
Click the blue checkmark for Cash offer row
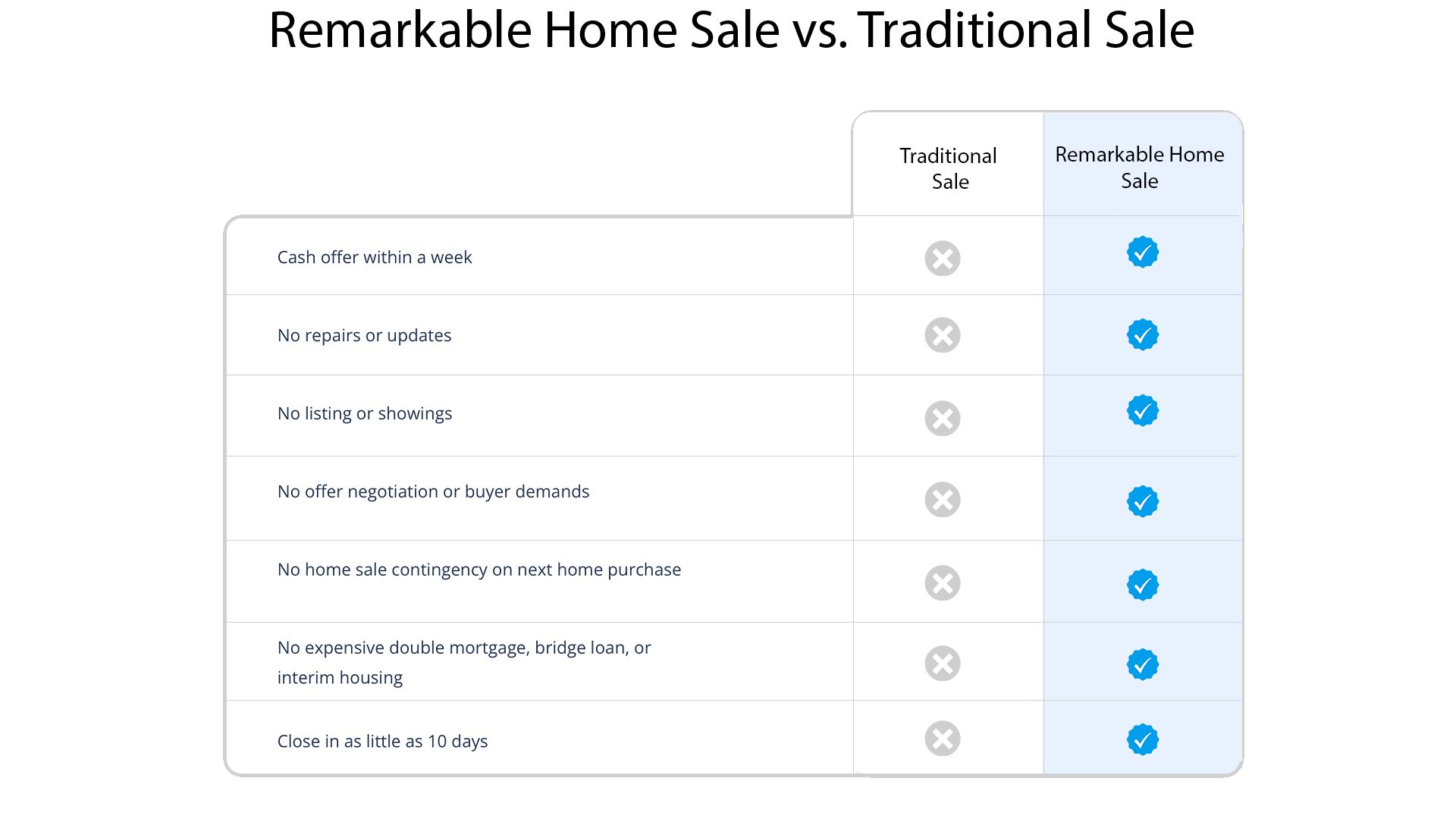tap(1142, 253)
